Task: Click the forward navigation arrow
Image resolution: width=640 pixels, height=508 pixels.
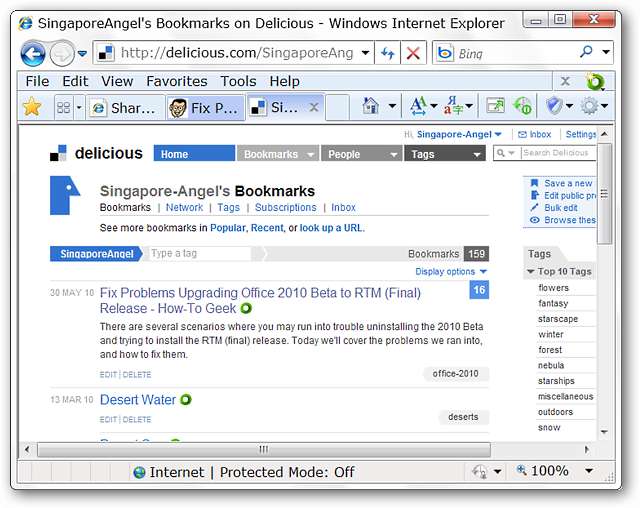Action: click(62, 53)
